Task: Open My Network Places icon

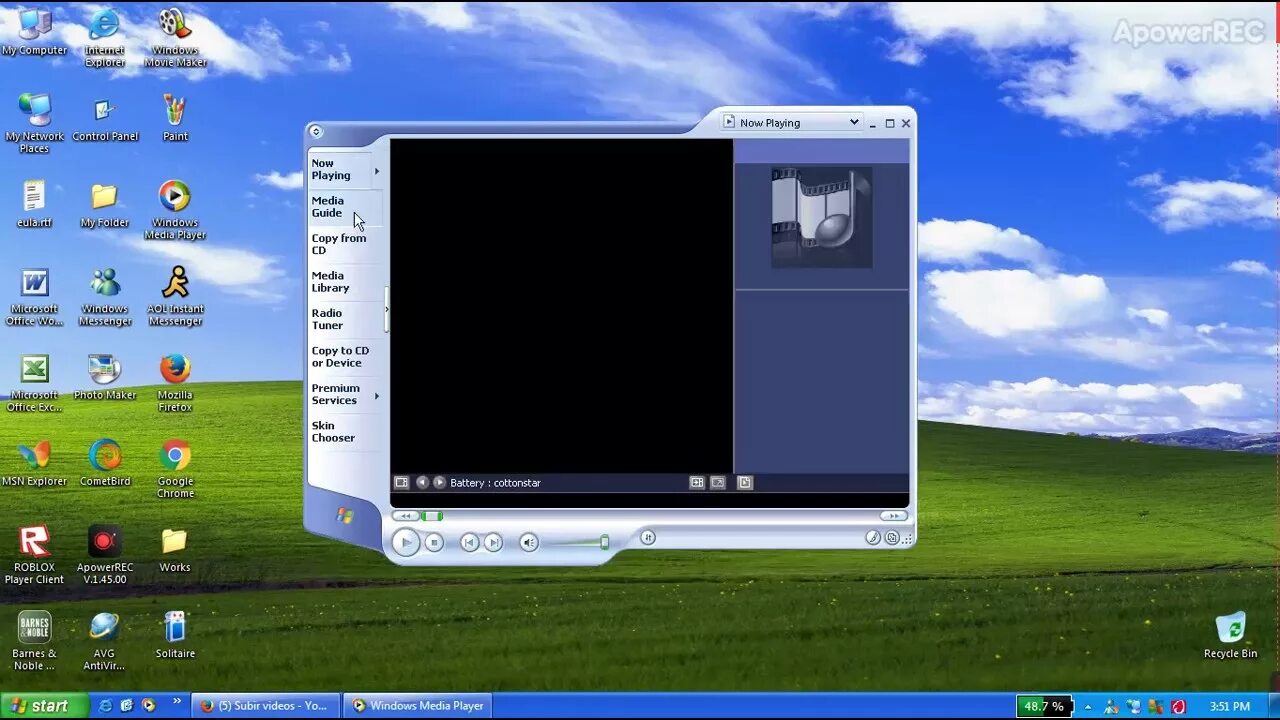Action: click(35, 124)
